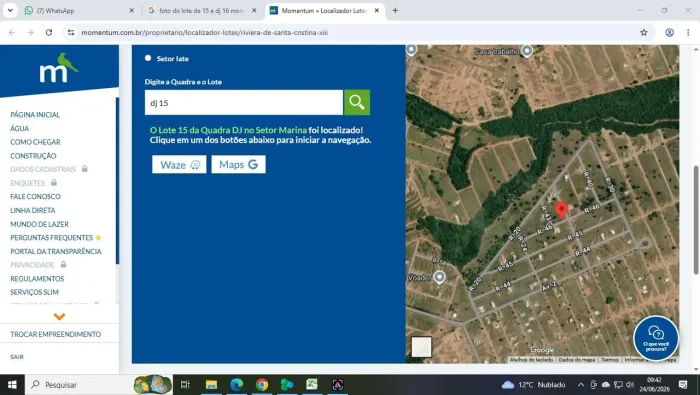Click TROCAR EMPREENDIMENTO link
This screenshot has height=395, width=700.
(56, 334)
